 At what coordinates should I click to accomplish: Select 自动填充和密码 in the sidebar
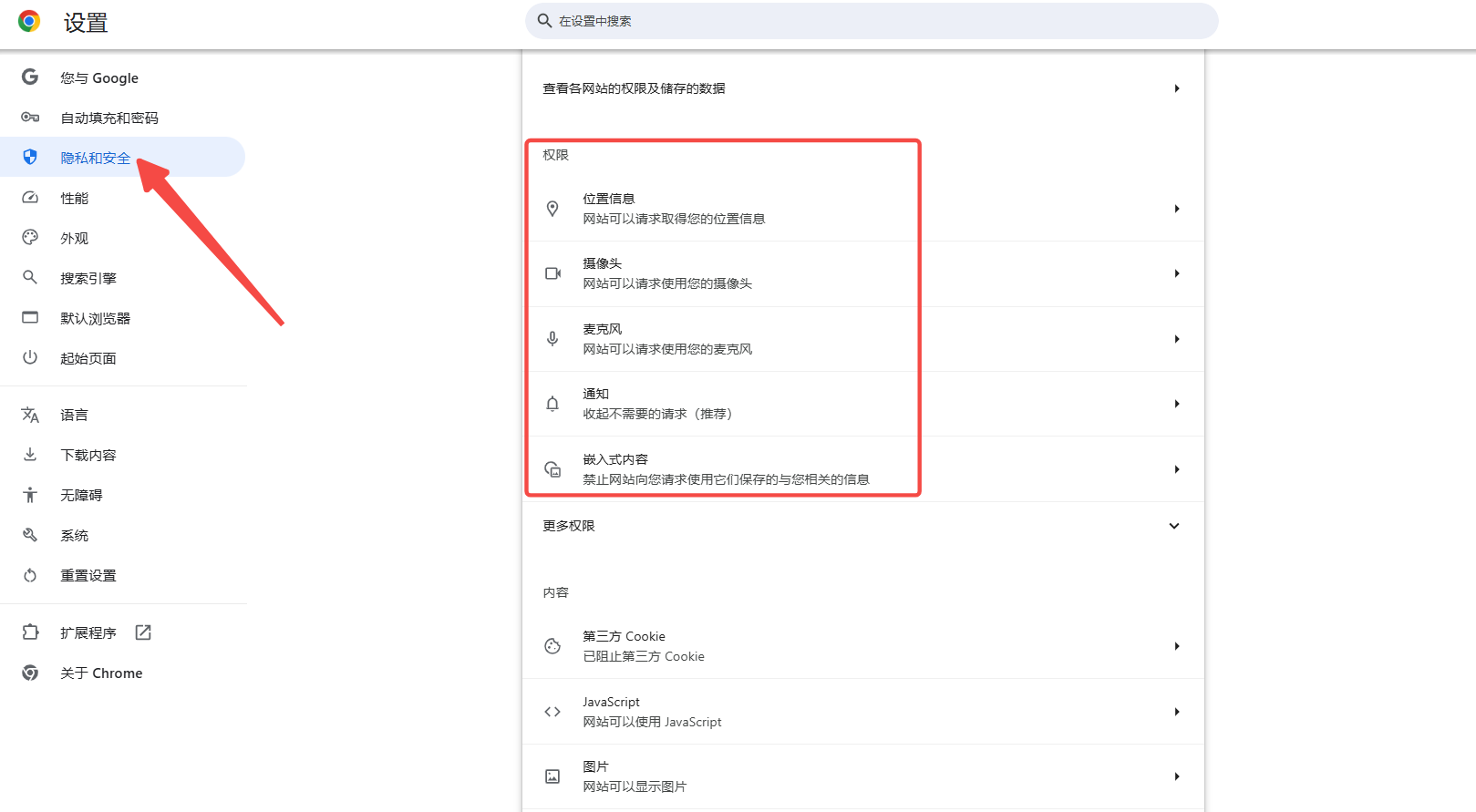pyautogui.click(x=109, y=118)
